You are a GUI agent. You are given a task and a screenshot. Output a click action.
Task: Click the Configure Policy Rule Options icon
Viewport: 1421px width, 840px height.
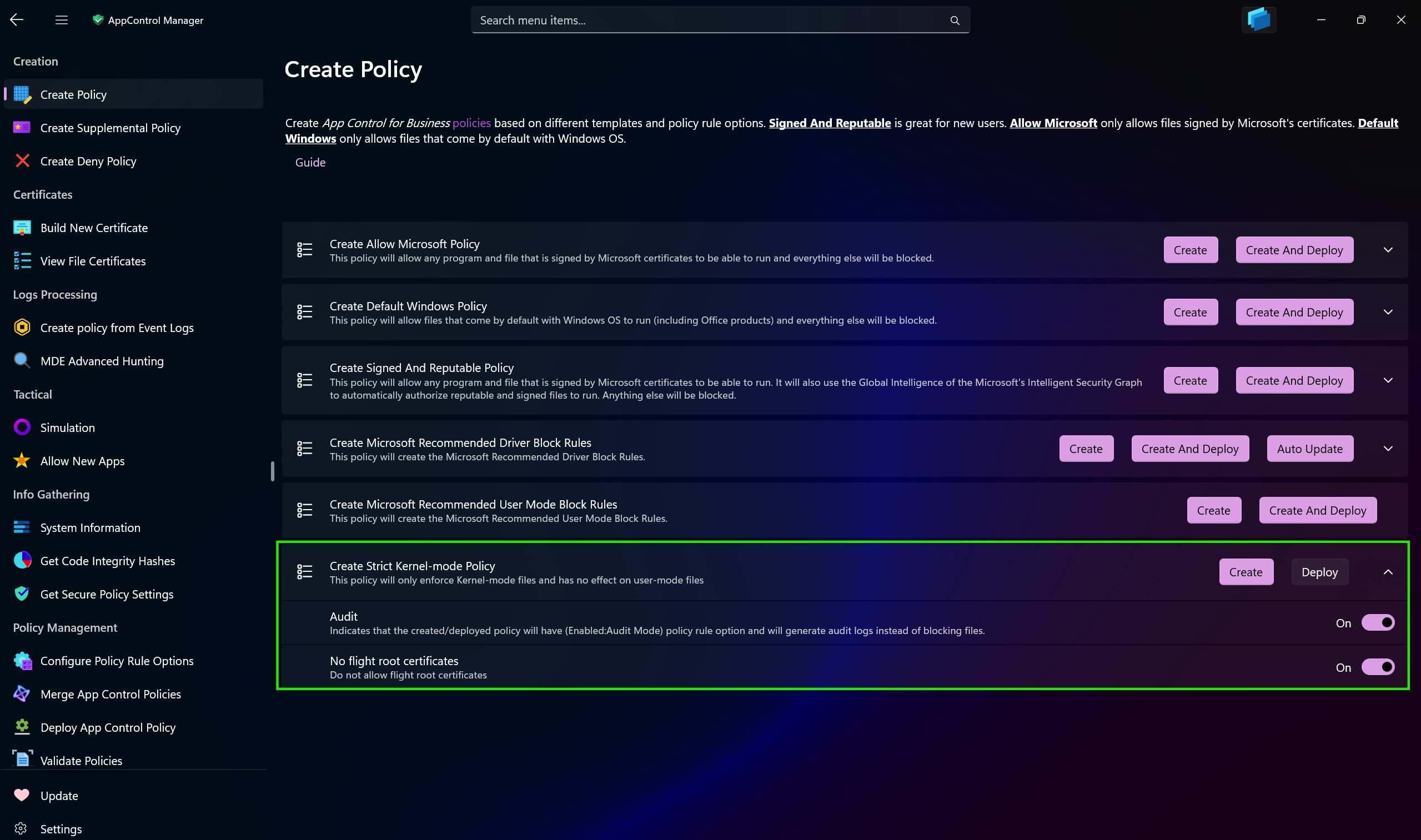(22, 661)
